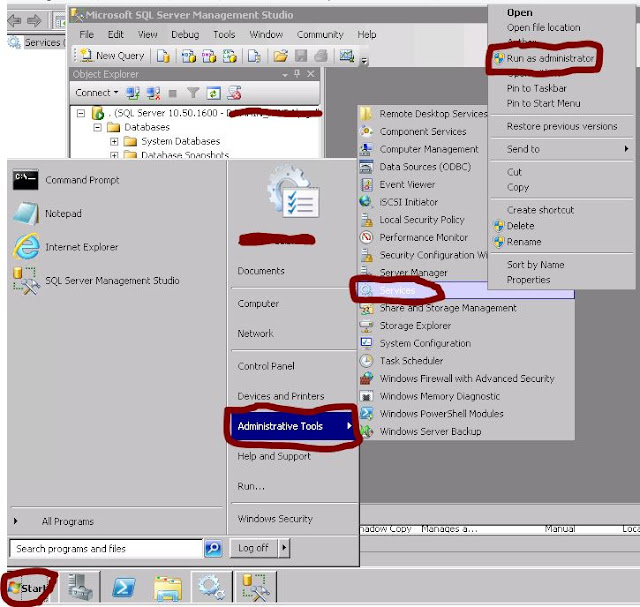Select Open file location in context menu
Image resolution: width=640 pixels, height=607 pixels.
(543, 28)
